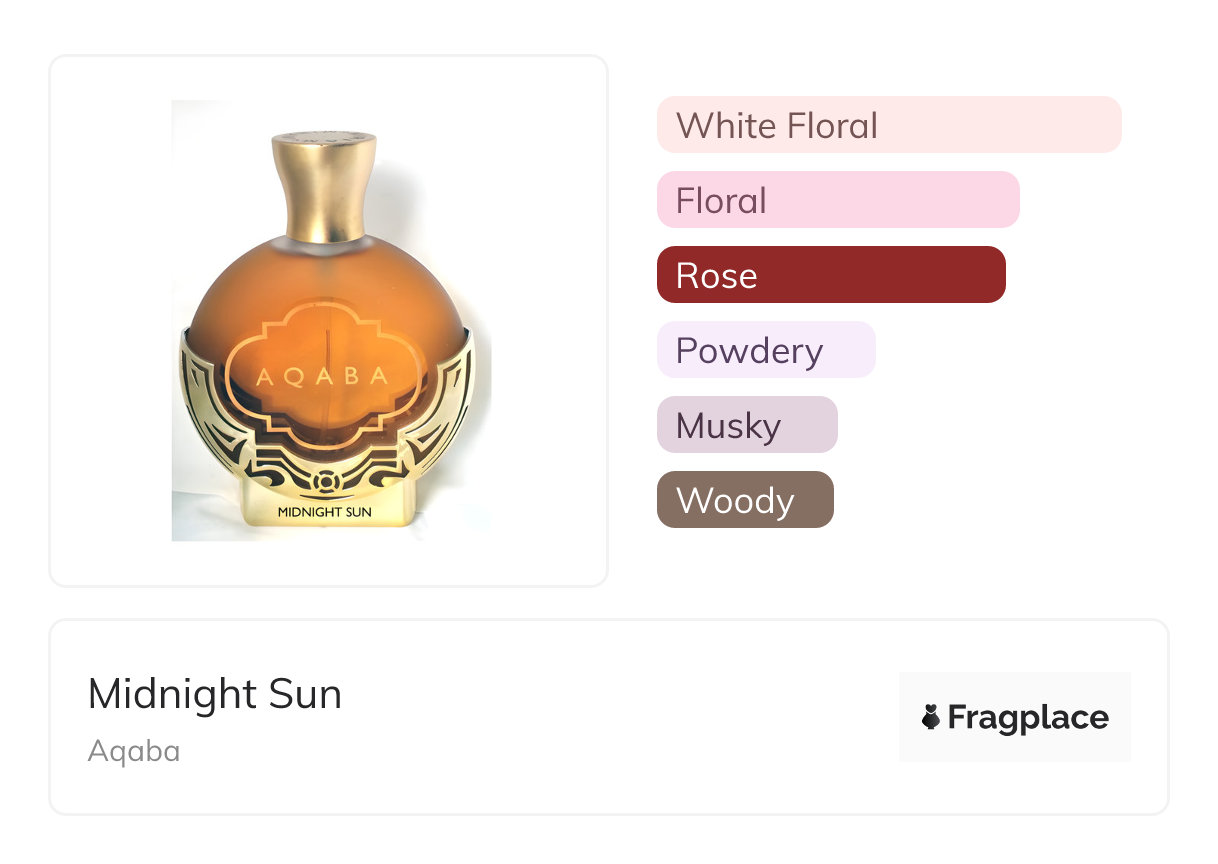This screenshot has height=864, width=1218.
Task: Click the Fragplace wordmark text
Action: tap(1028, 717)
